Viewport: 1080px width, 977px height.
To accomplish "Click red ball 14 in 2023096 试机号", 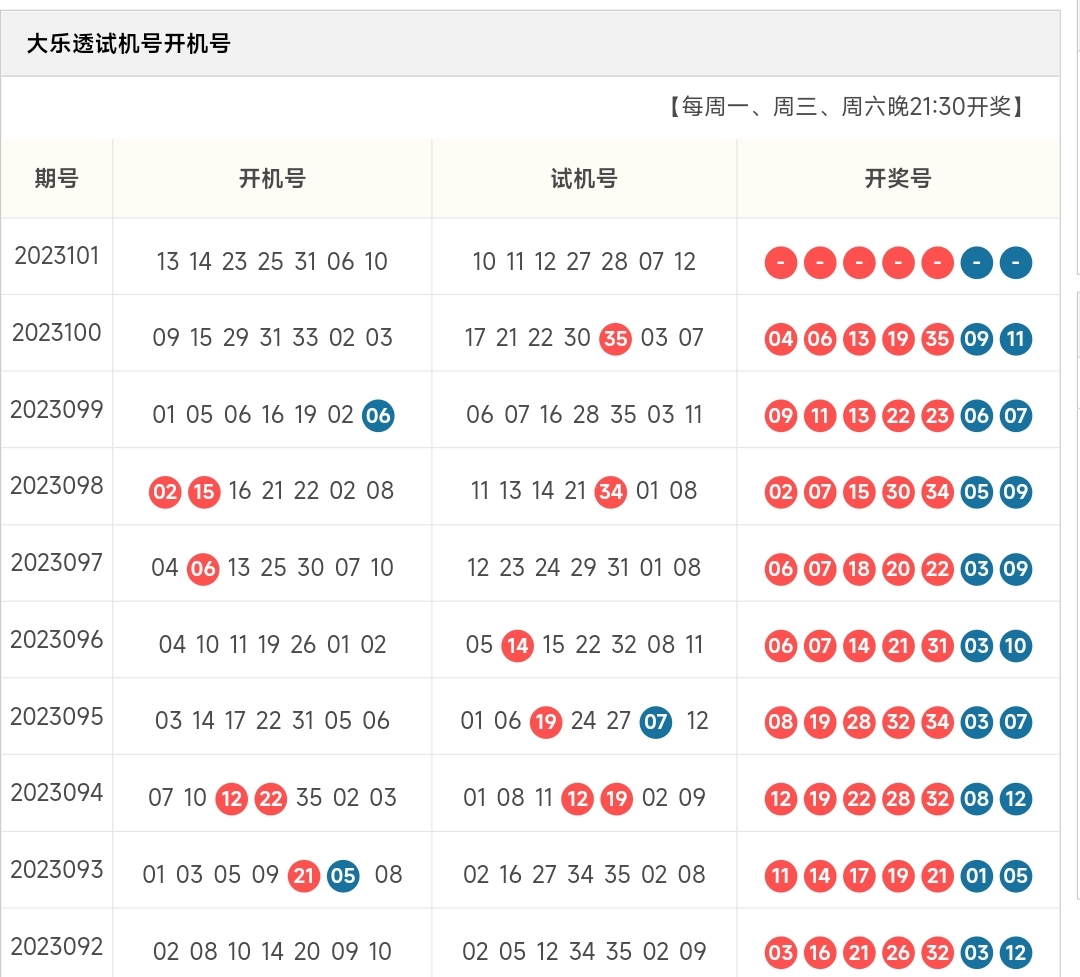I will point(517,646).
